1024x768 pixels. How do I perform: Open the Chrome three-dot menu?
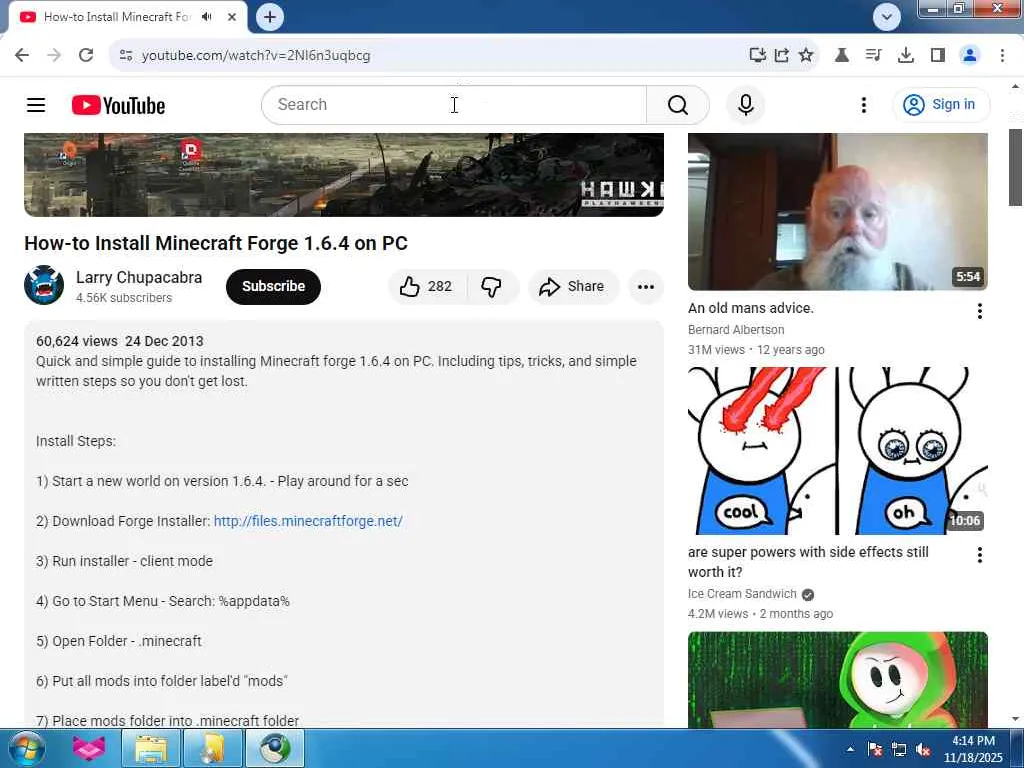(x=1002, y=56)
